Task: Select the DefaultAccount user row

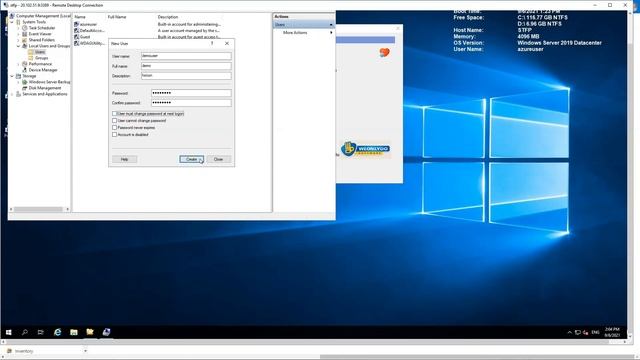Action: coord(92,31)
